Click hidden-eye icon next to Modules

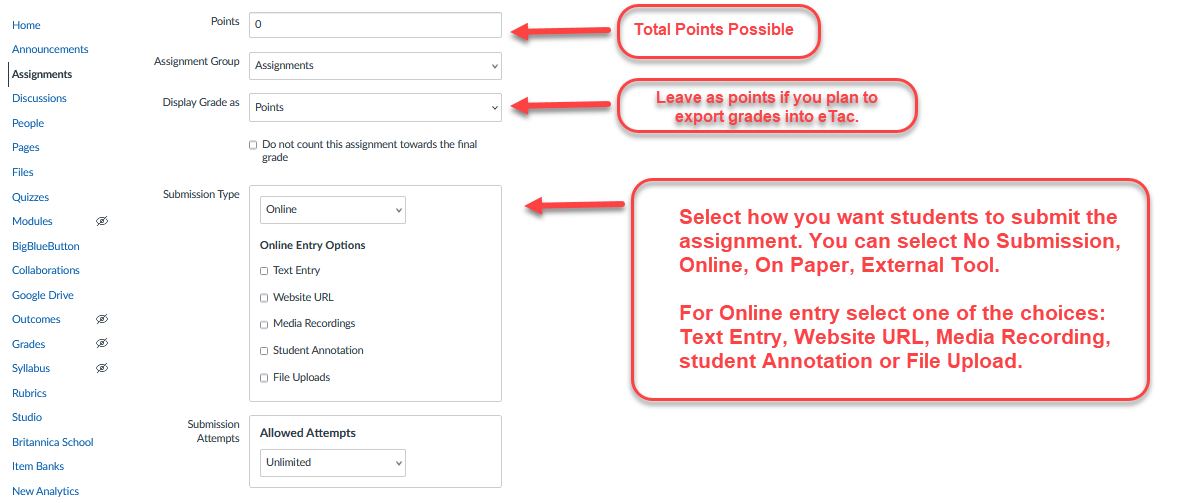101,221
